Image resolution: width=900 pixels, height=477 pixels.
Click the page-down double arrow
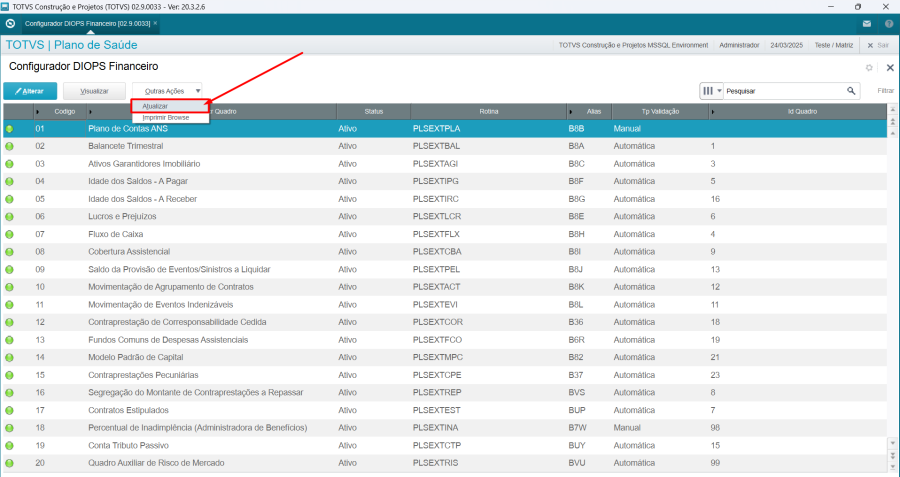coord(893,455)
